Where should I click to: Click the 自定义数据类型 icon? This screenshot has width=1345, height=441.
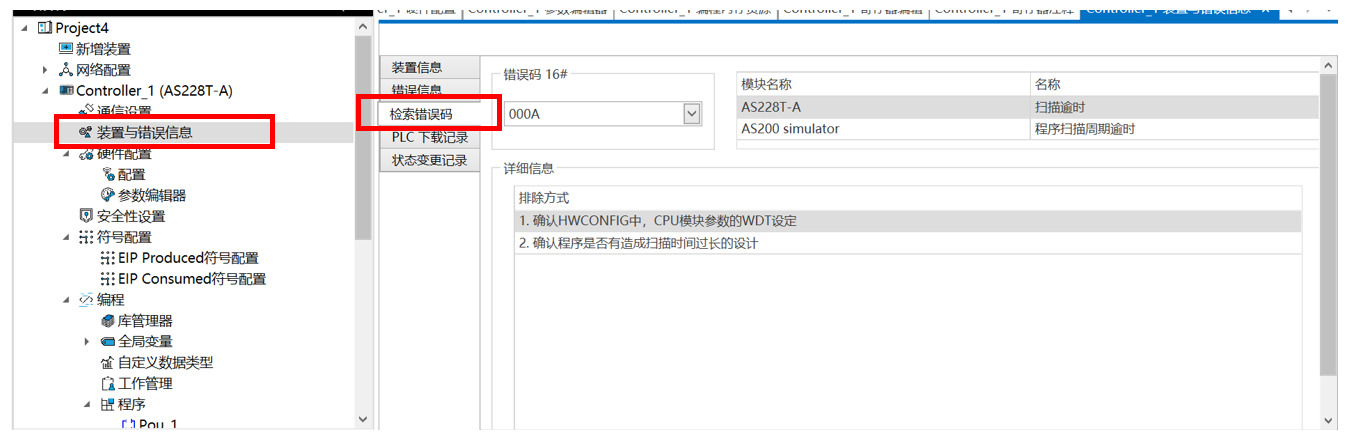point(108,363)
